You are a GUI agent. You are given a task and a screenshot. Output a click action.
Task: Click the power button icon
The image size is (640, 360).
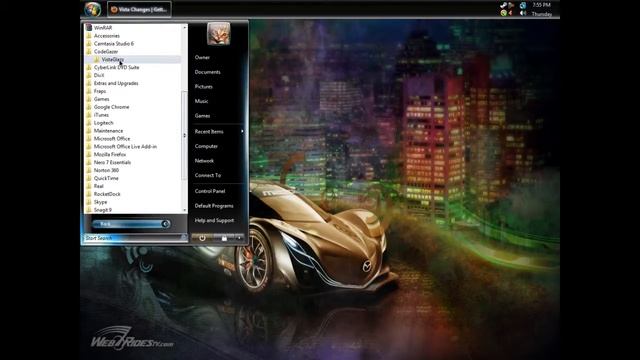point(202,238)
